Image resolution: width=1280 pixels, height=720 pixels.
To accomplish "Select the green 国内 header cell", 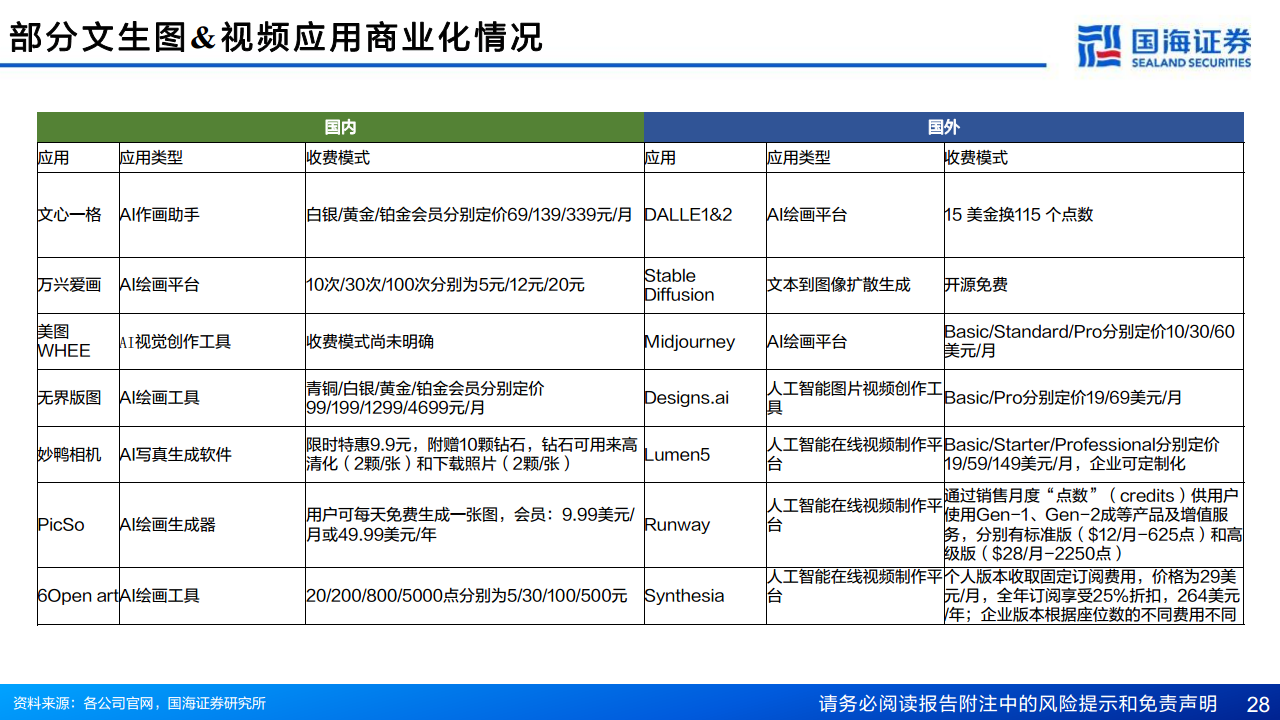I will point(340,127).
